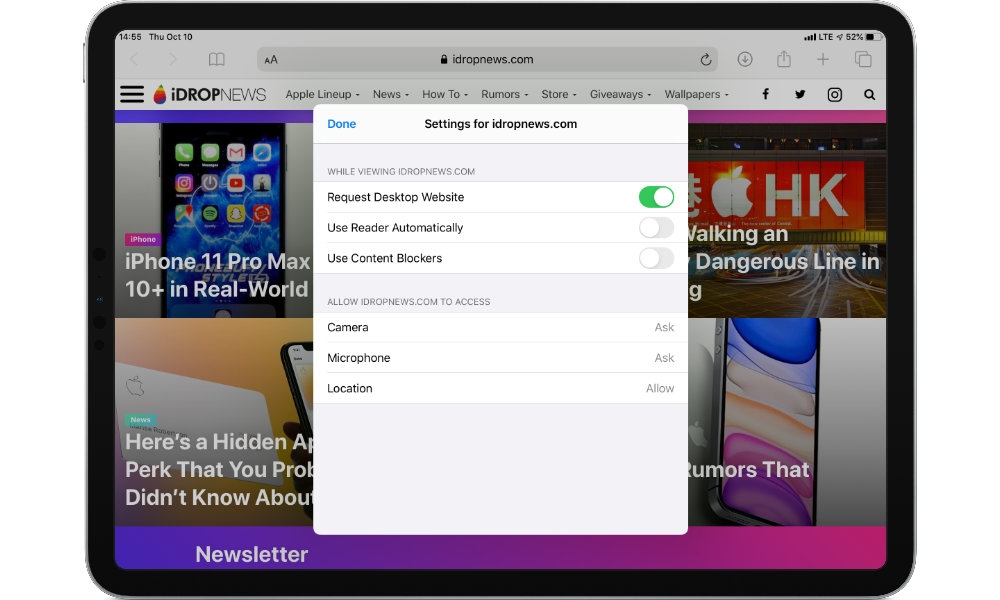
Task: Expand the Wallpapers dropdown
Action: (696, 94)
